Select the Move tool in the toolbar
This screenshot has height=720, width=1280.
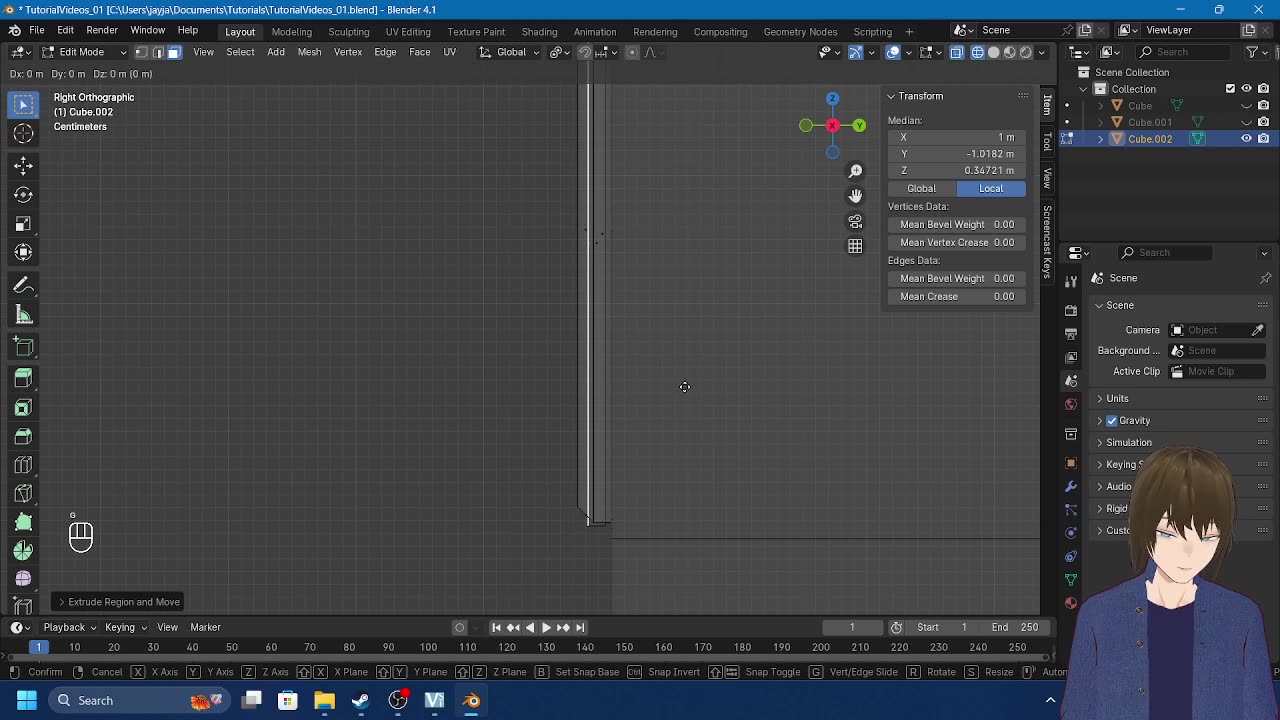[x=23, y=165]
